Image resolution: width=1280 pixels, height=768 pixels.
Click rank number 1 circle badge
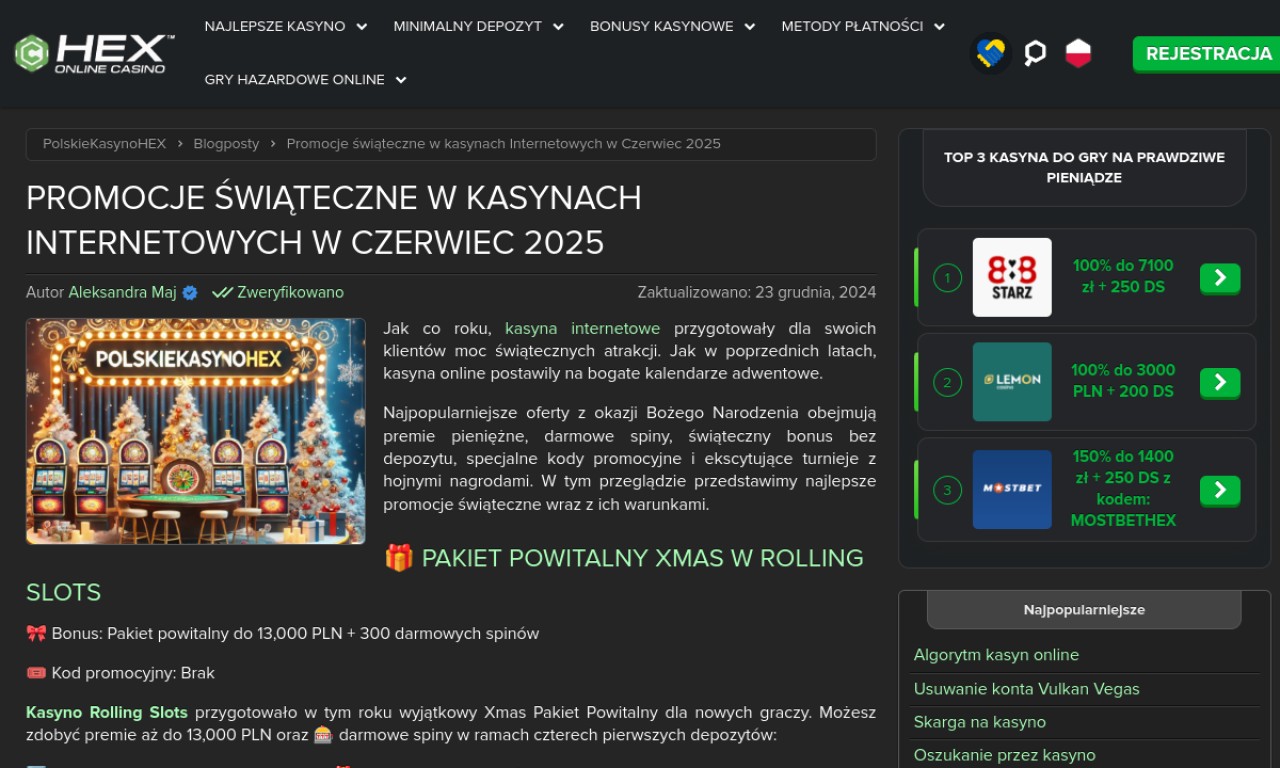click(x=947, y=277)
